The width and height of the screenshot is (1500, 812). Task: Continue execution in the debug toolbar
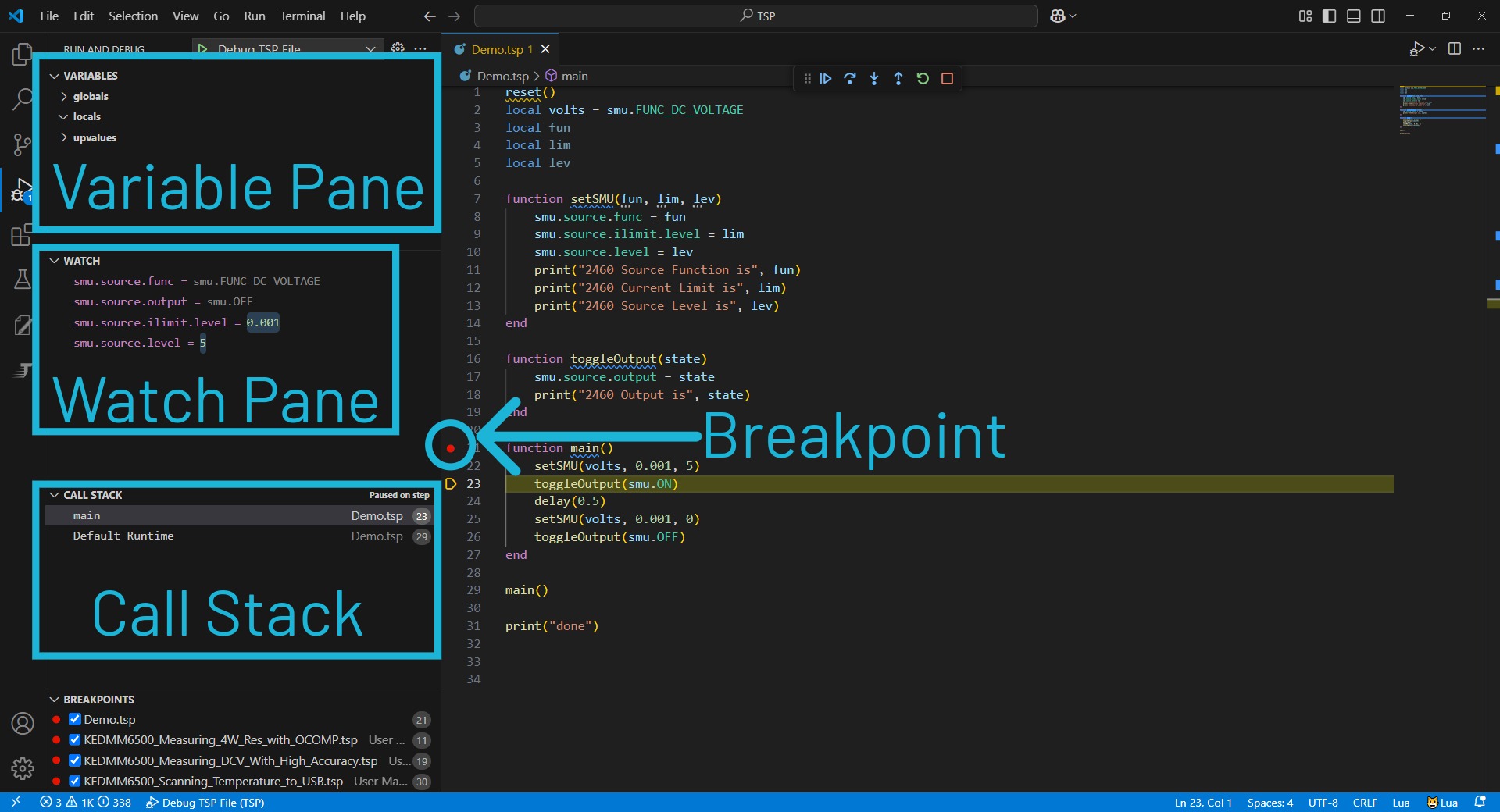(826, 78)
